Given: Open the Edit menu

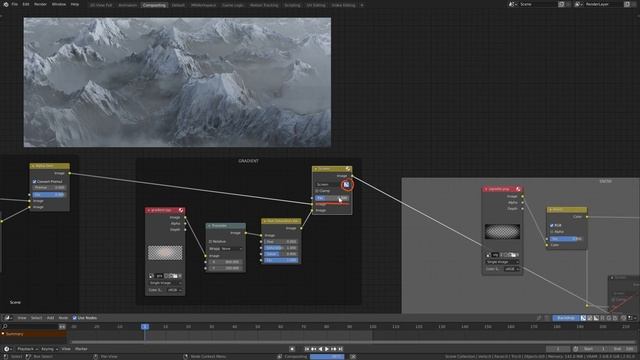Looking at the screenshot, I should pos(26,4).
